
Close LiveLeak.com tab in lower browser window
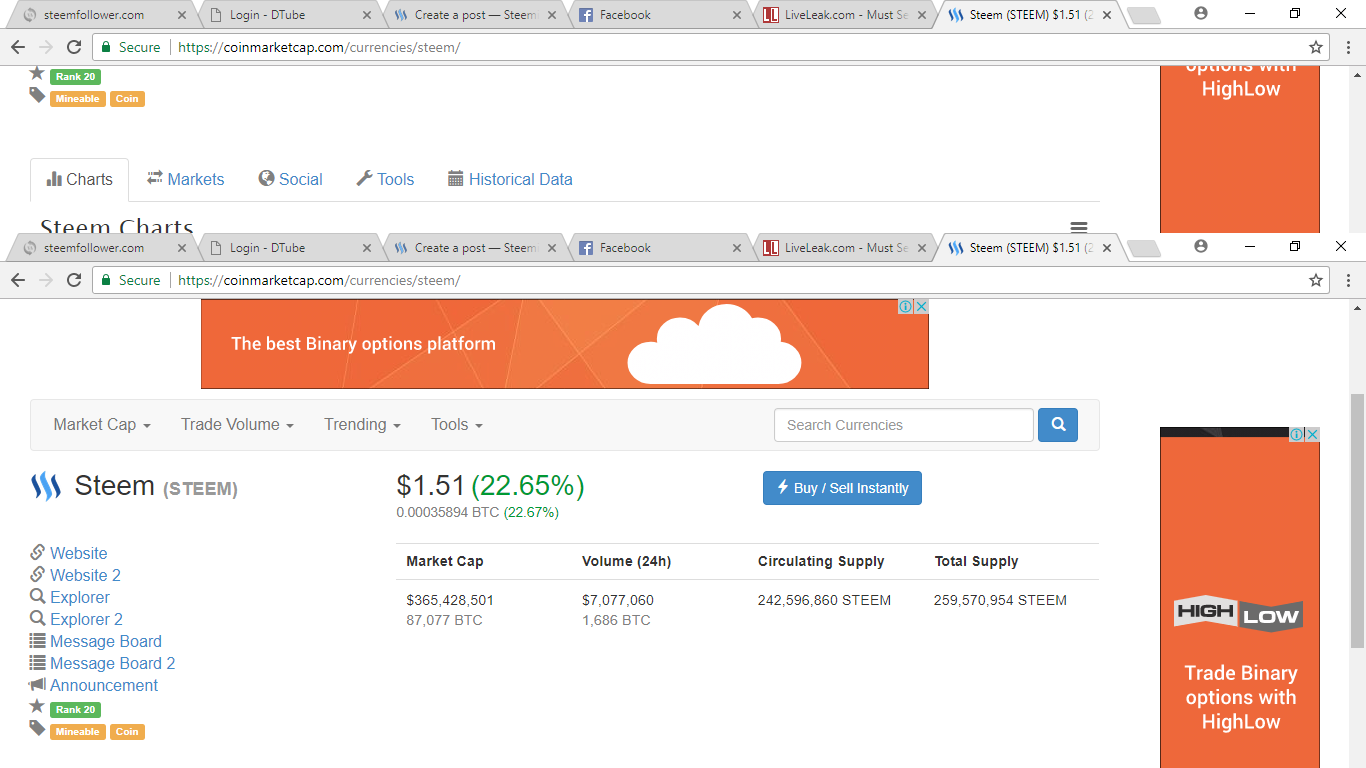(x=922, y=248)
